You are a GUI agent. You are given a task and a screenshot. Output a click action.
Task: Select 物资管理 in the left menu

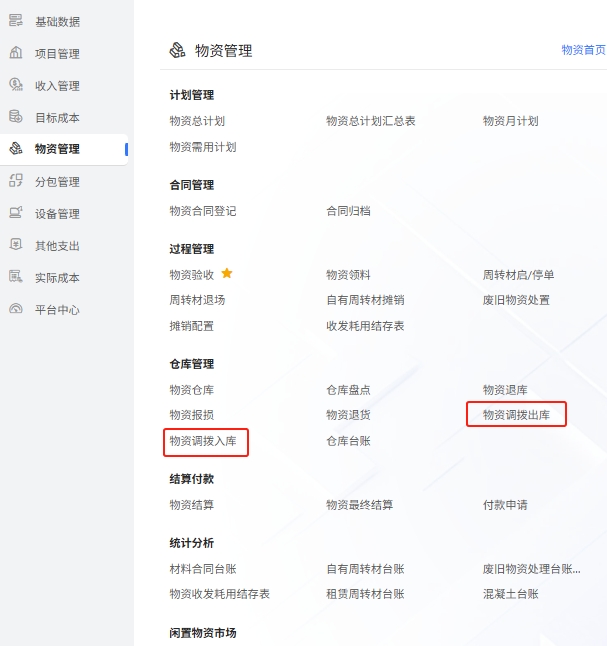[x=57, y=149]
